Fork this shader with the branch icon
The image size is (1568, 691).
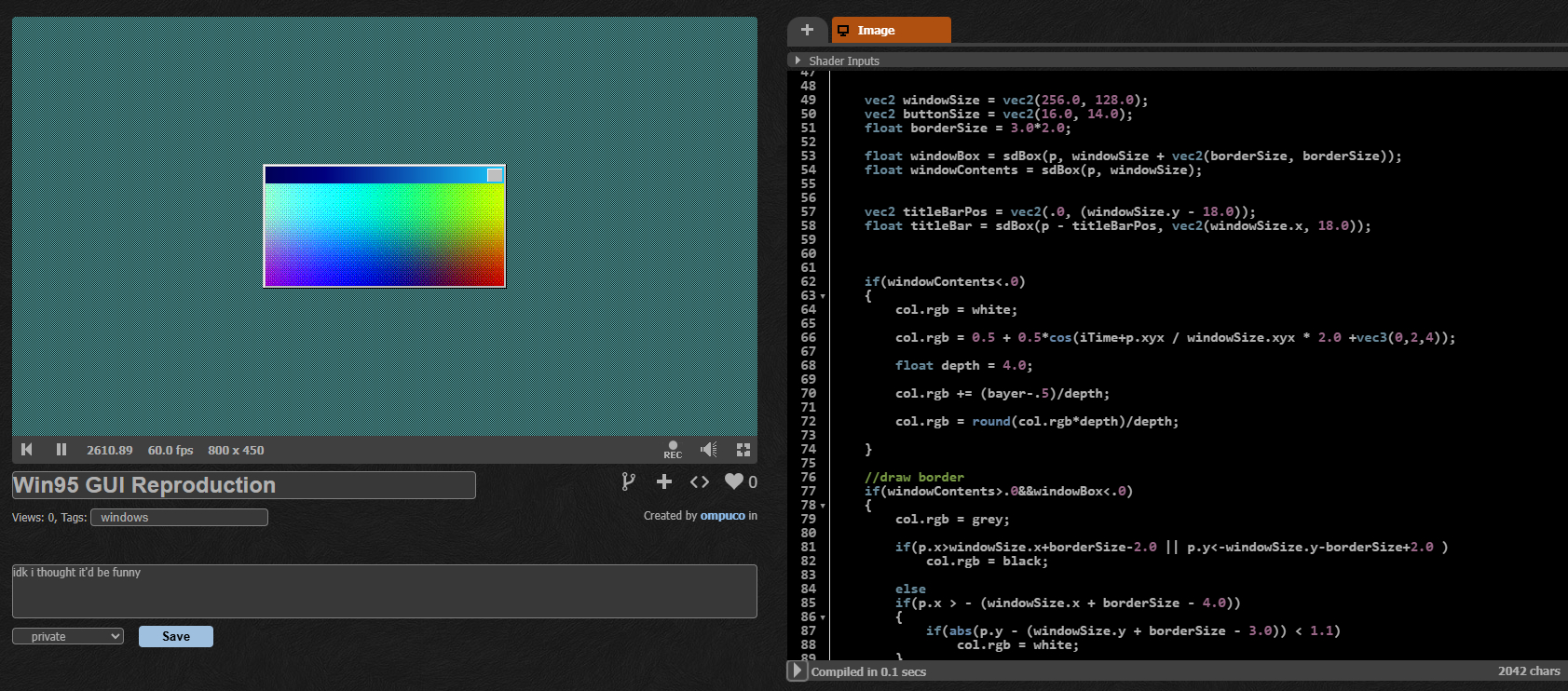click(629, 481)
